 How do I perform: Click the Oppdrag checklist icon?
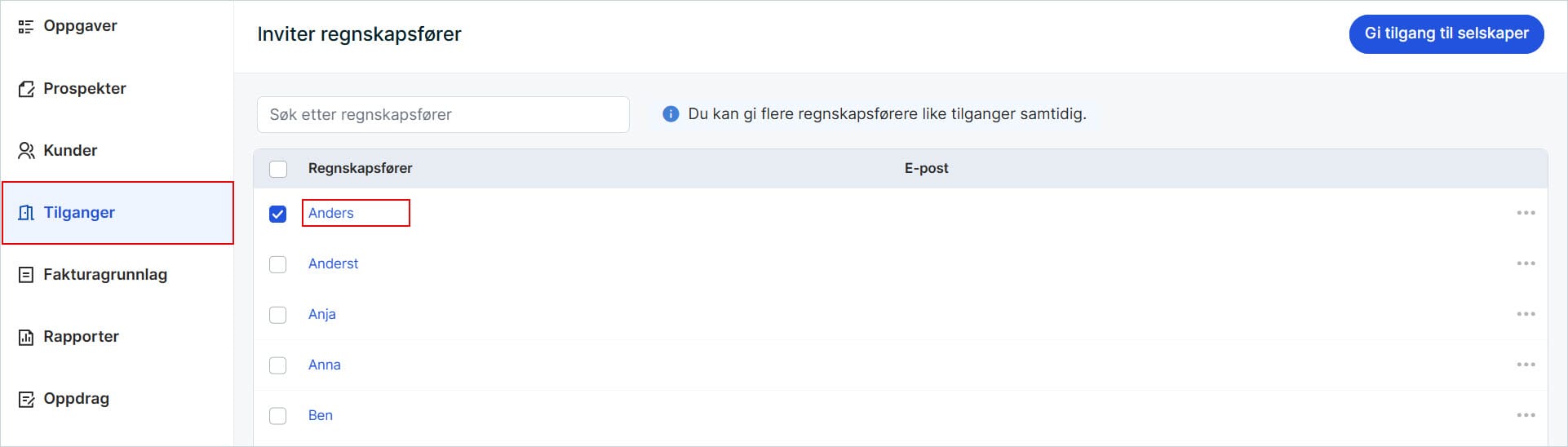(x=26, y=399)
